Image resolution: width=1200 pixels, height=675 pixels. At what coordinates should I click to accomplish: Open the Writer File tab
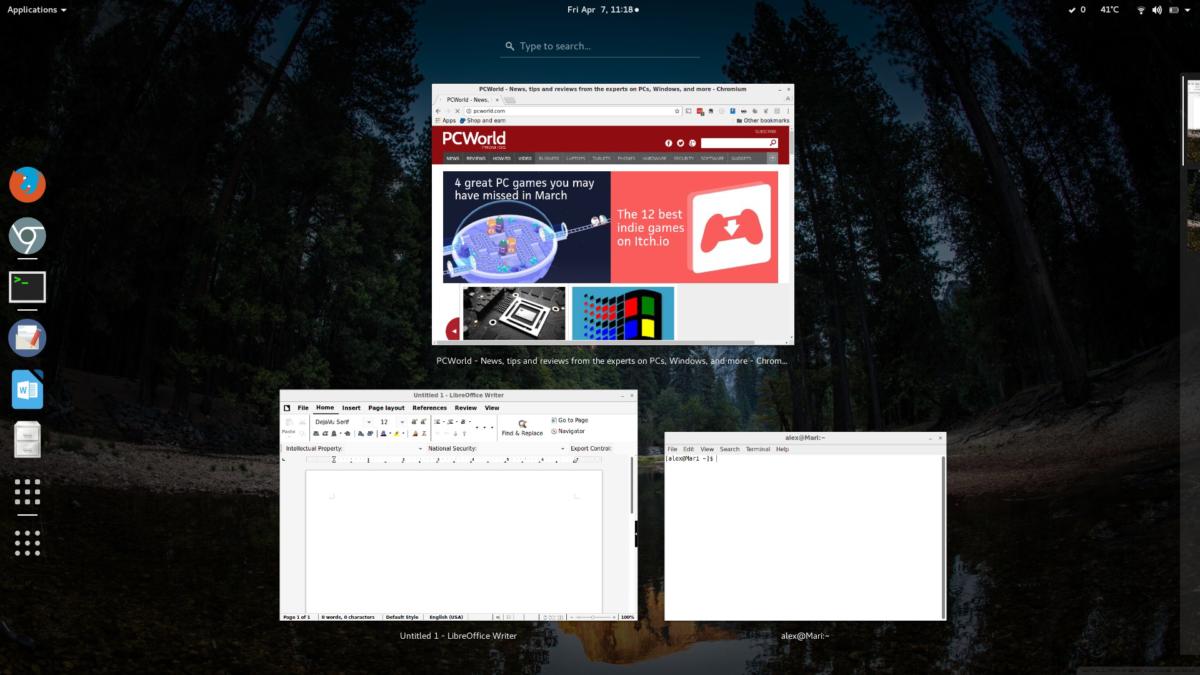point(303,408)
